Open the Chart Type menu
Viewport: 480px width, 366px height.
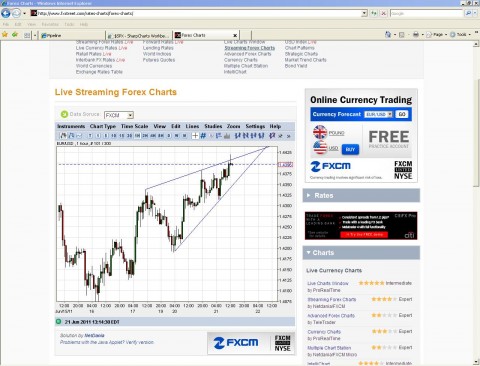tap(103, 126)
